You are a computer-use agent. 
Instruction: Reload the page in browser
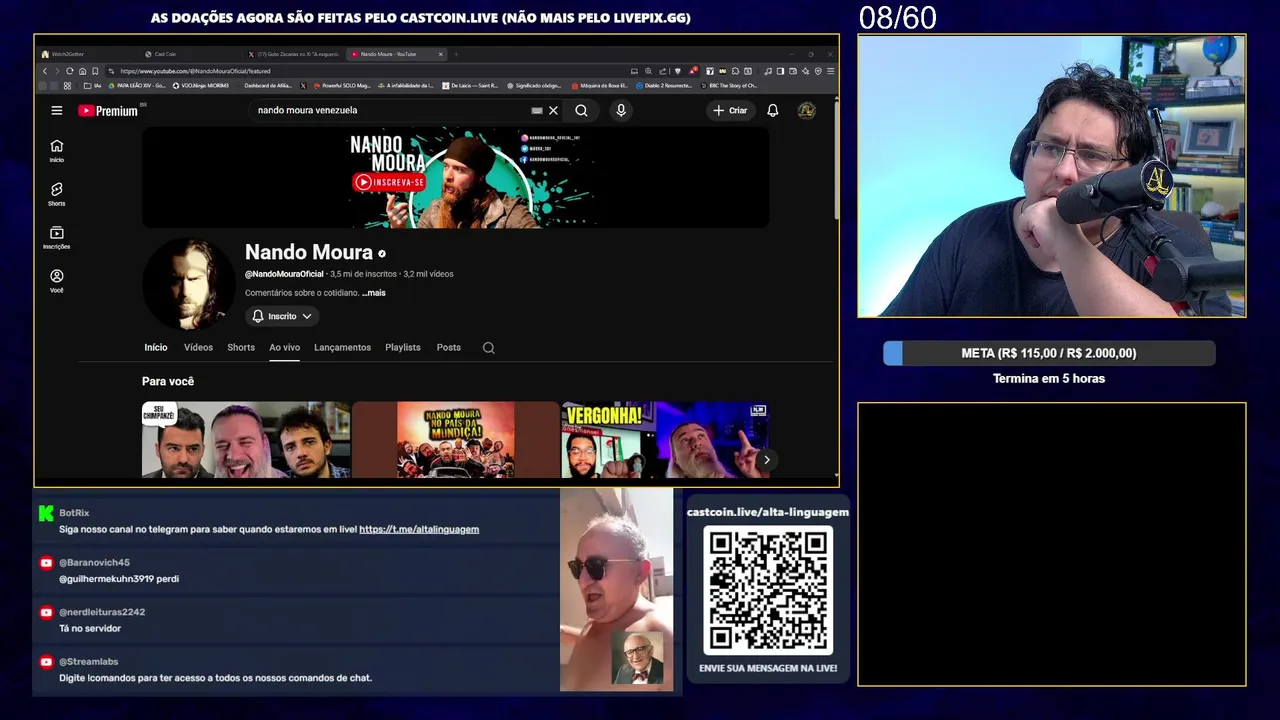click(69, 71)
